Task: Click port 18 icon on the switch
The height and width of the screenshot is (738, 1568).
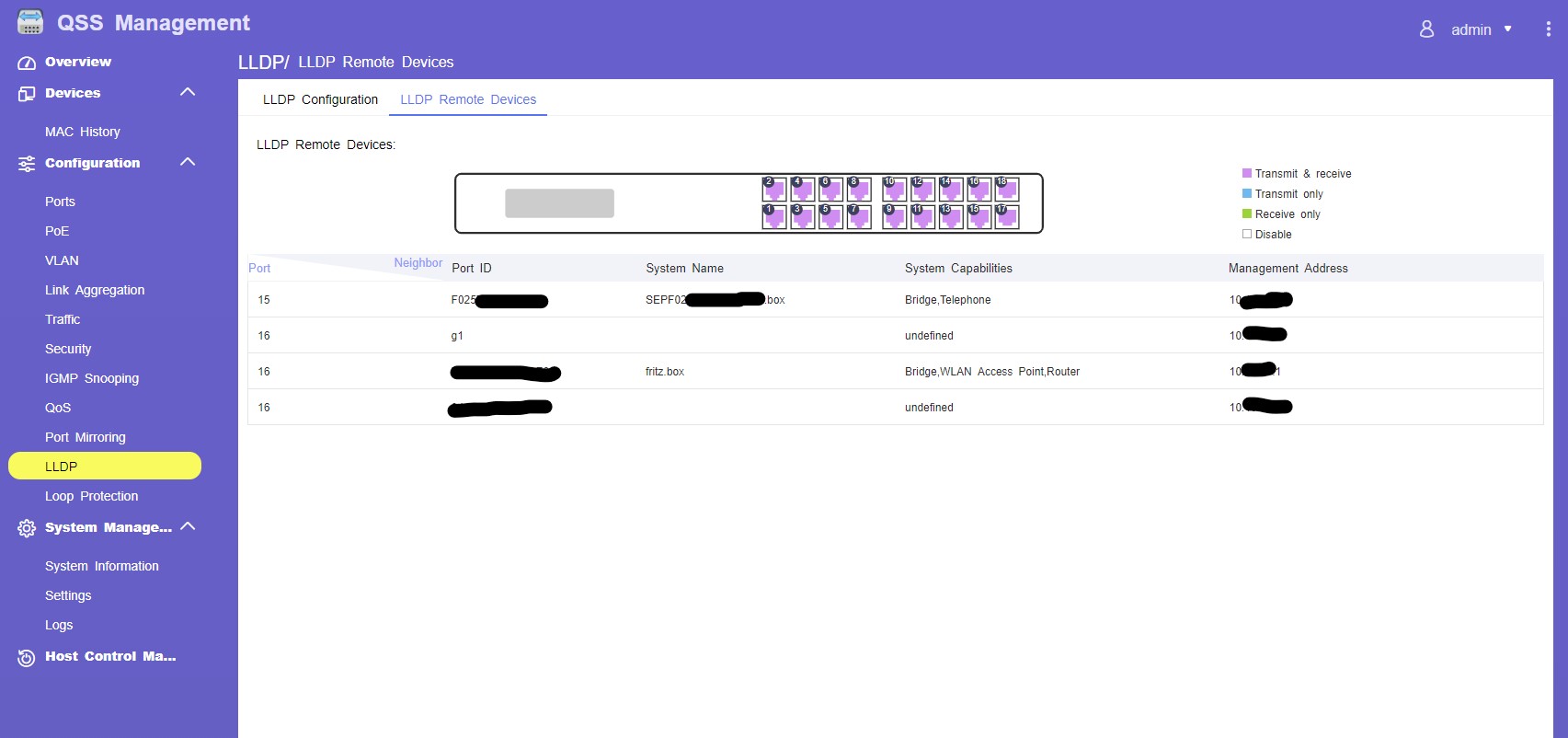Action: click(1007, 190)
